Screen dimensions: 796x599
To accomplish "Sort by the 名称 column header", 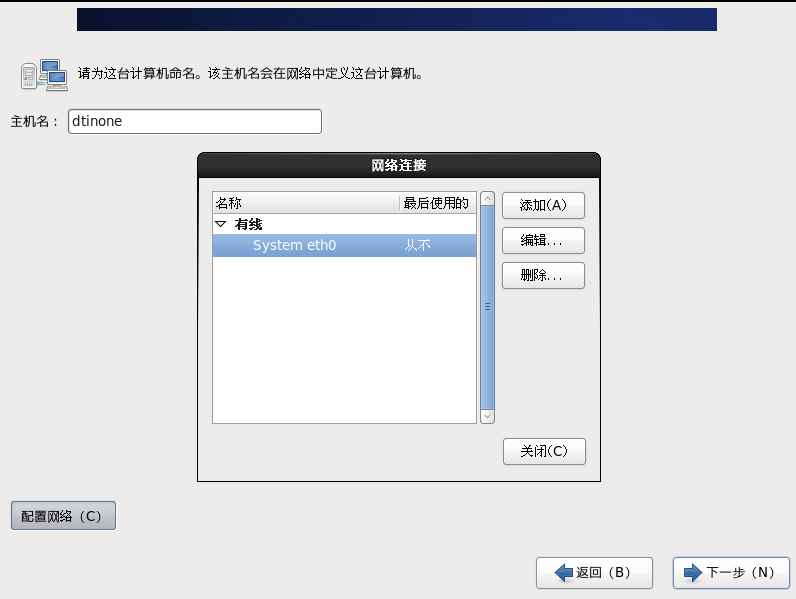I will pos(306,203).
